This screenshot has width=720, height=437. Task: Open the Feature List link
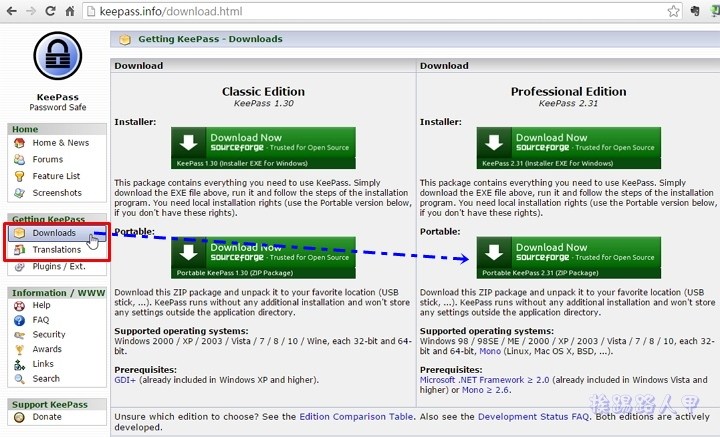(x=56, y=176)
